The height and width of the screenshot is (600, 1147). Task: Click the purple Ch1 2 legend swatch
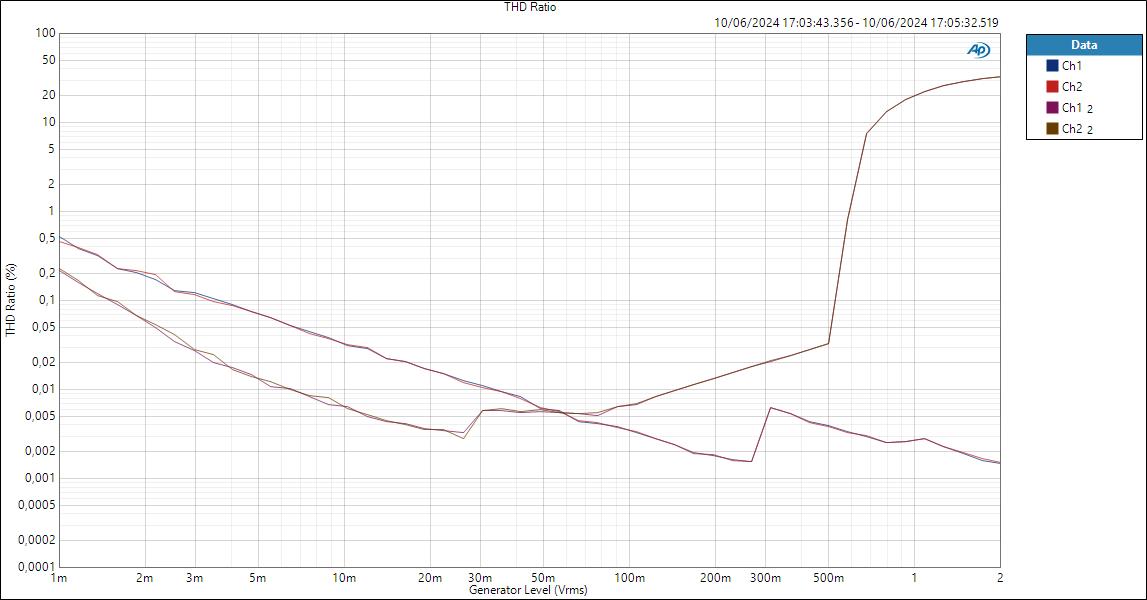click(x=1052, y=108)
